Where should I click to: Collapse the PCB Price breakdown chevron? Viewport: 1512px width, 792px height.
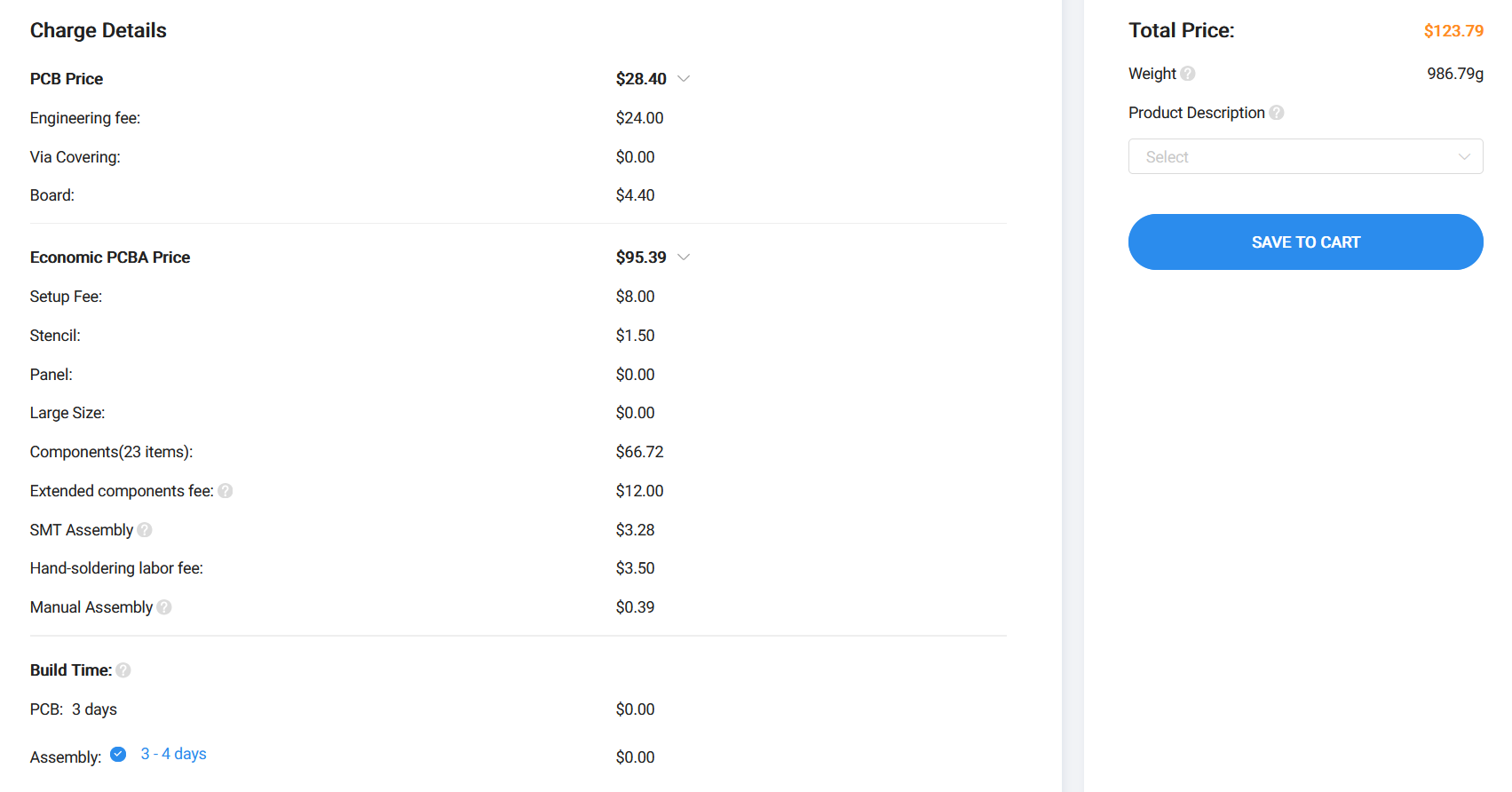(x=684, y=79)
